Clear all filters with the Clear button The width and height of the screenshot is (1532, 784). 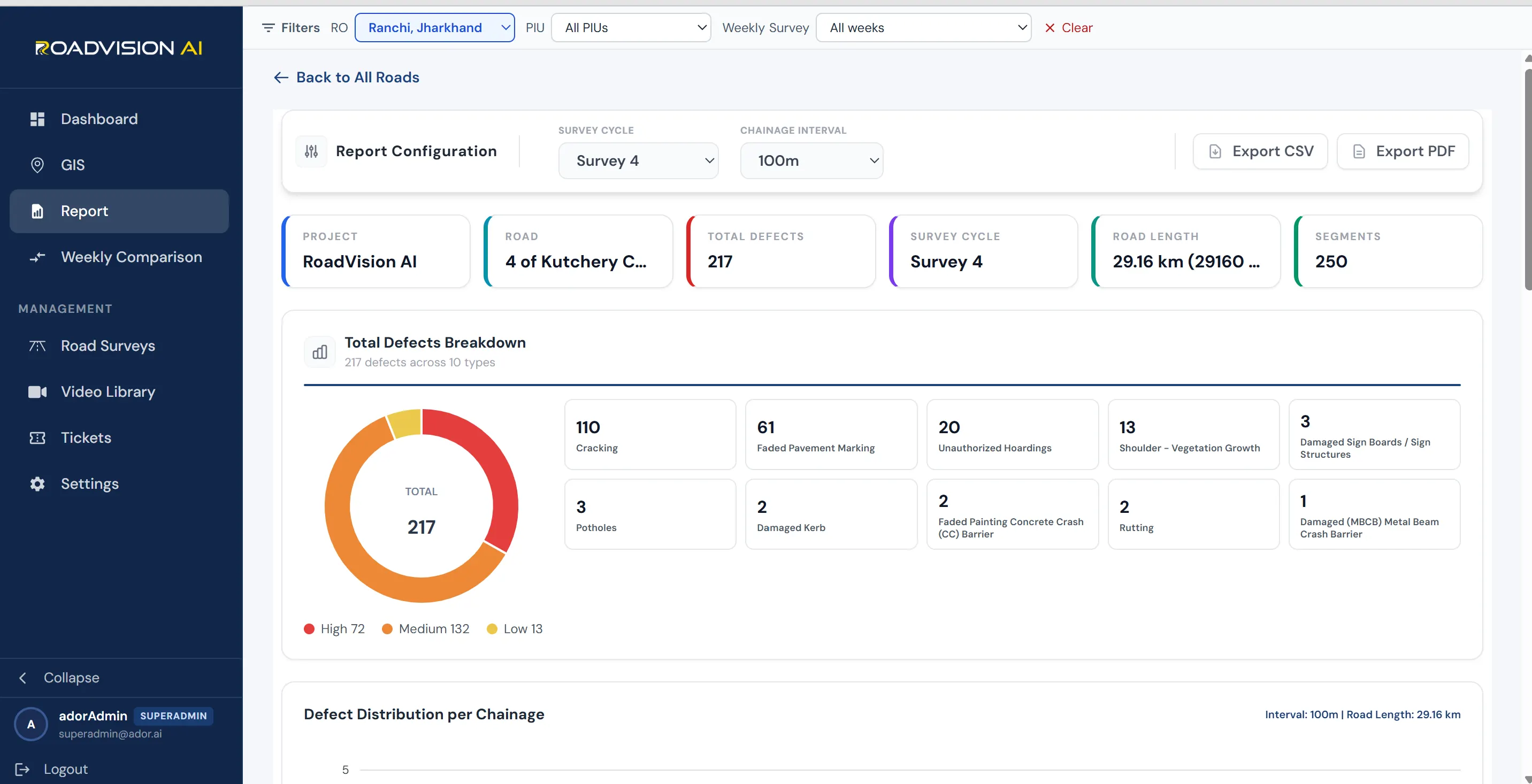pos(1069,27)
